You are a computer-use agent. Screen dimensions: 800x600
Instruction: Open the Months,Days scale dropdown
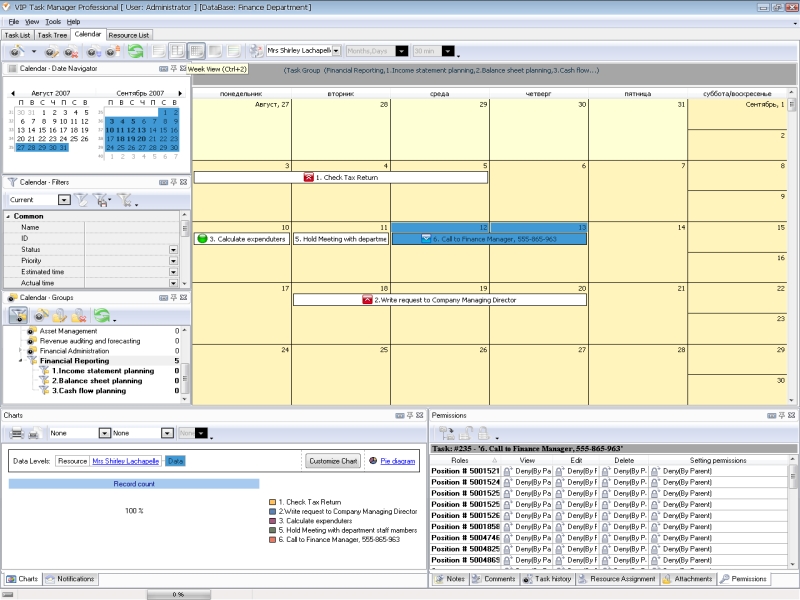point(402,51)
